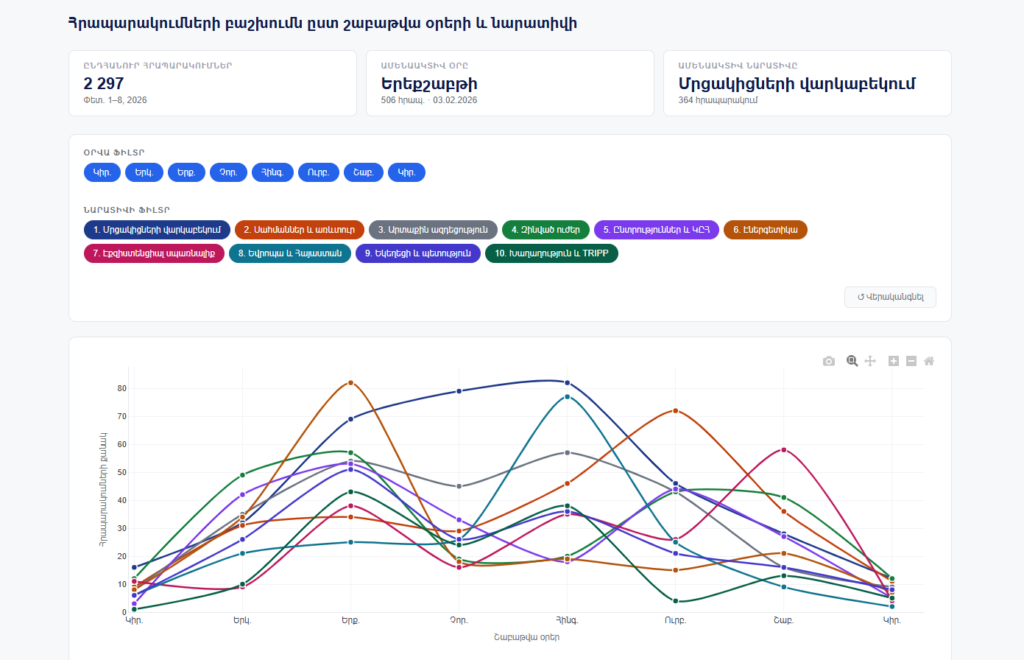Toggle the Հինգ. day filter chip
The width and height of the screenshot is (1024, 660).
[272, 173]
